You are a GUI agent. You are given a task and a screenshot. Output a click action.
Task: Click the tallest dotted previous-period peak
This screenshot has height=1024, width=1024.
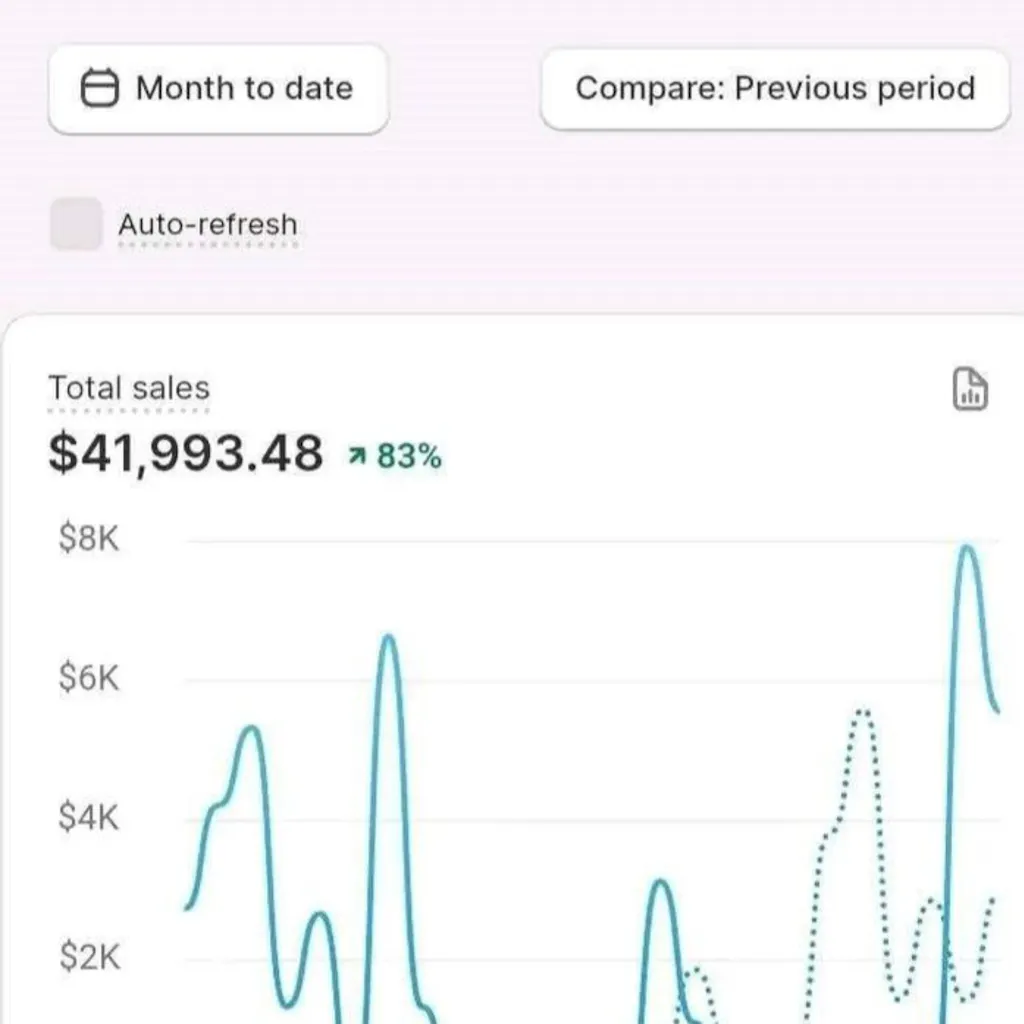[863, 712]
